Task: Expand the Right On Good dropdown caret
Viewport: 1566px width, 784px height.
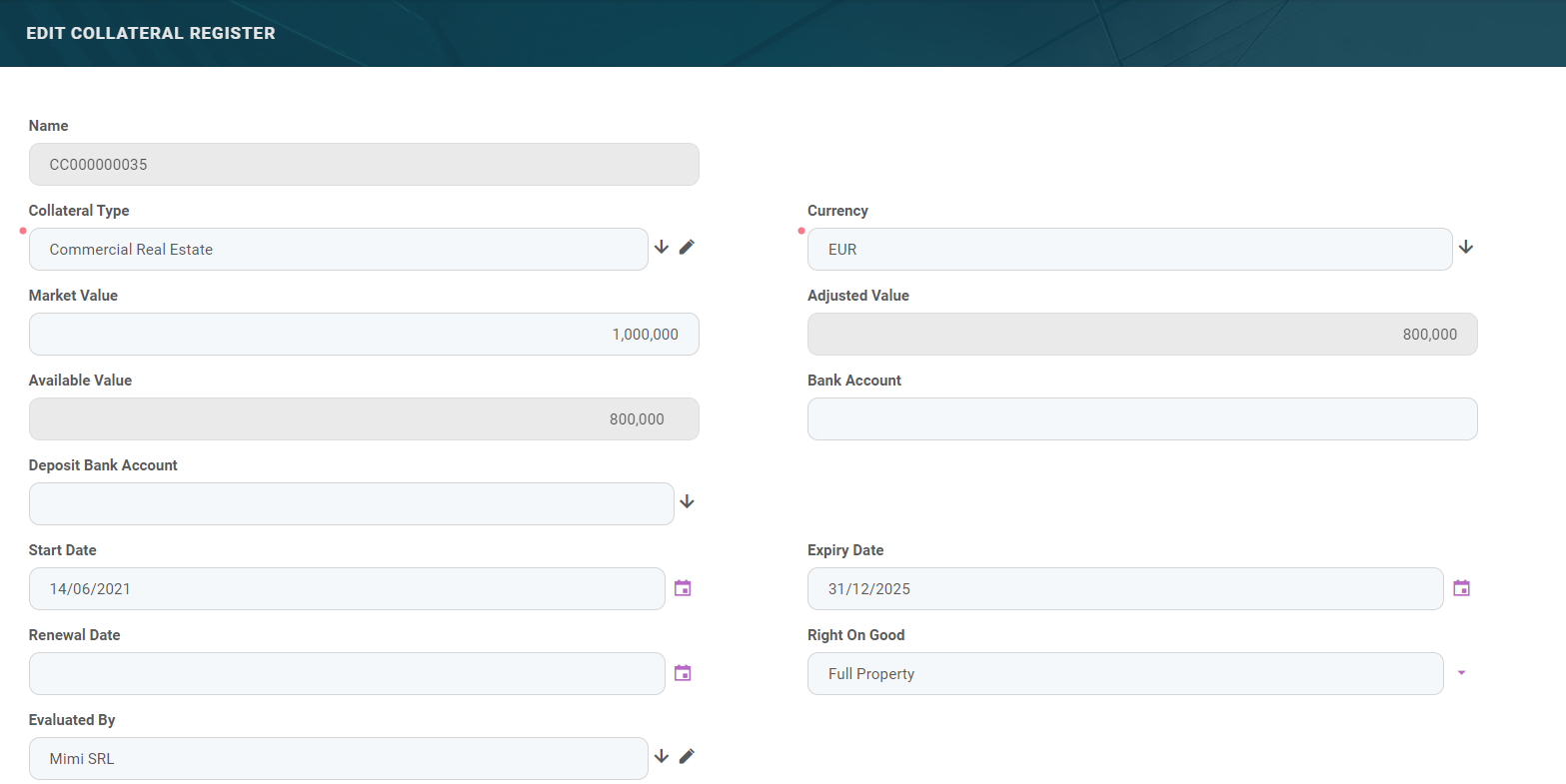Action: (1461, 673)
